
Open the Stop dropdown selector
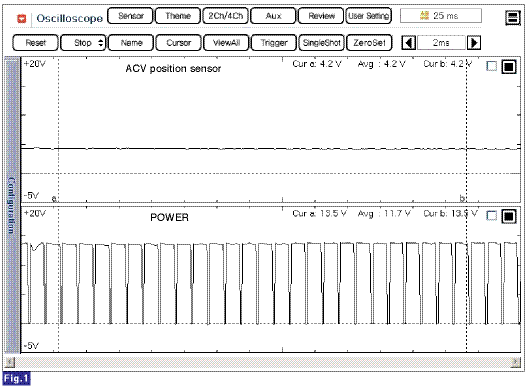[83, 43]
